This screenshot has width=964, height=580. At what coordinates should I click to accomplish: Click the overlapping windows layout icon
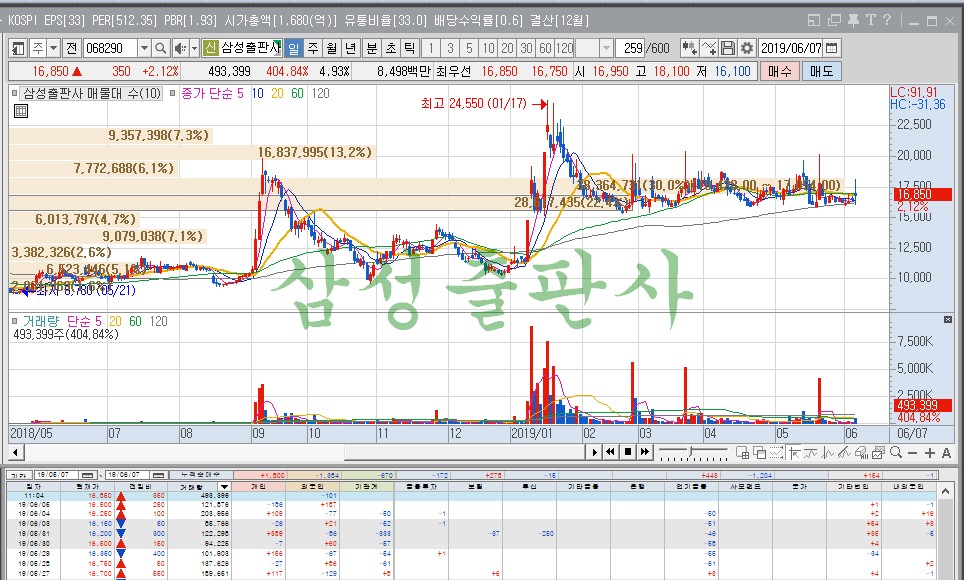(759, 453)
